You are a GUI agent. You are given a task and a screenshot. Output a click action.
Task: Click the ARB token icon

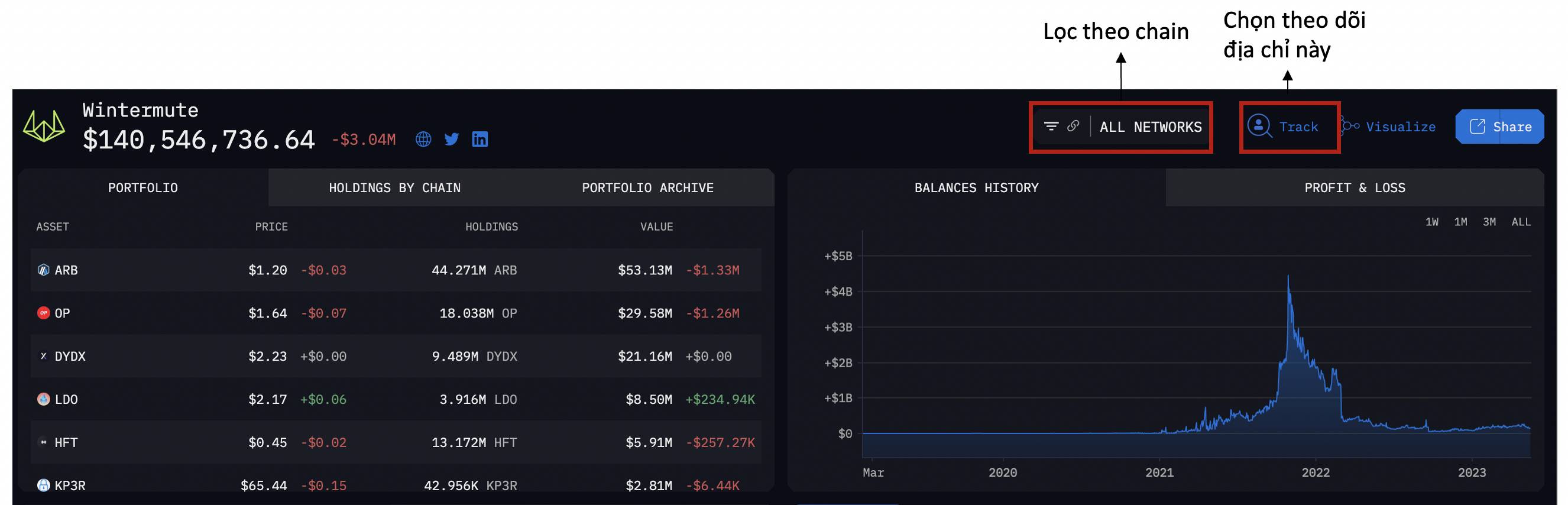43,270
